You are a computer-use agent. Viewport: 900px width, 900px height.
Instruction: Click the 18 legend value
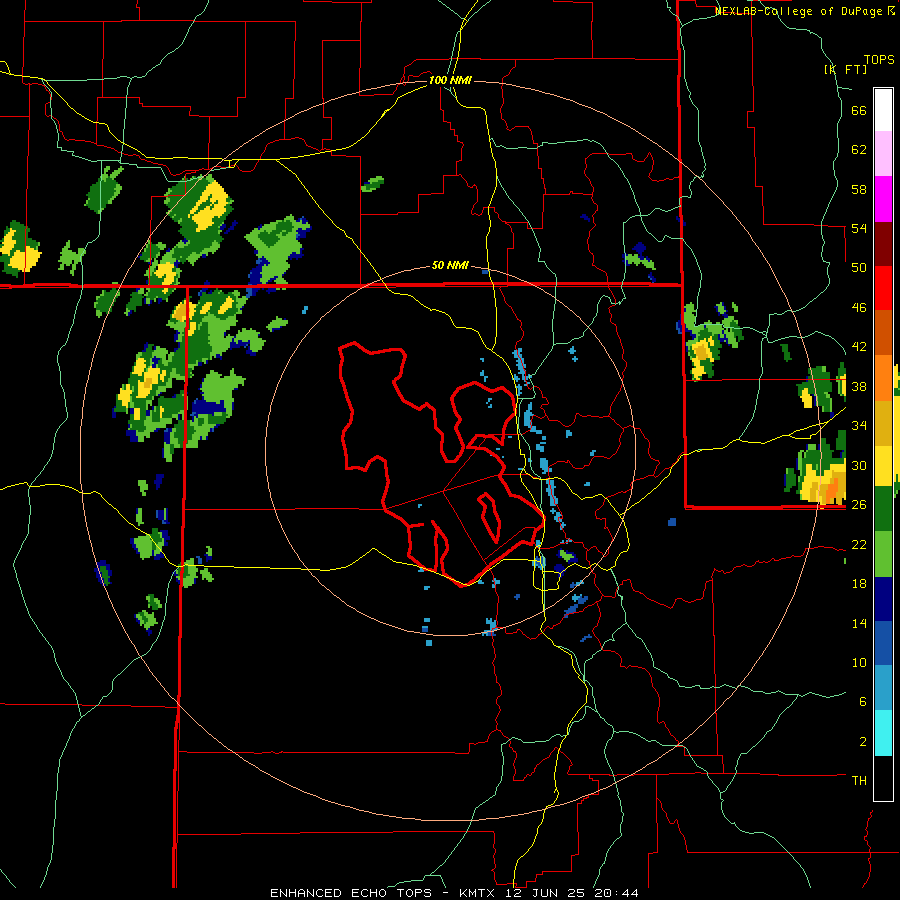point(859,584)
